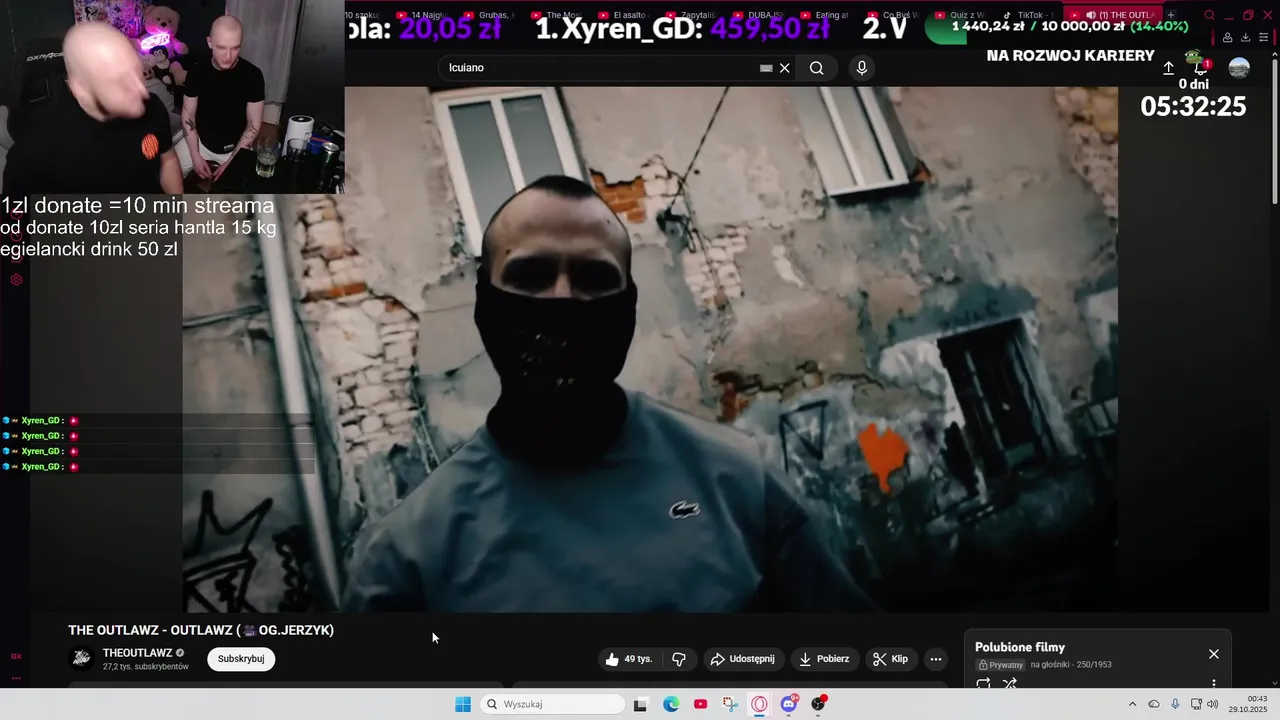Open the YouTube account avatar menu
1280x720 pixels.
point(1239,68)
